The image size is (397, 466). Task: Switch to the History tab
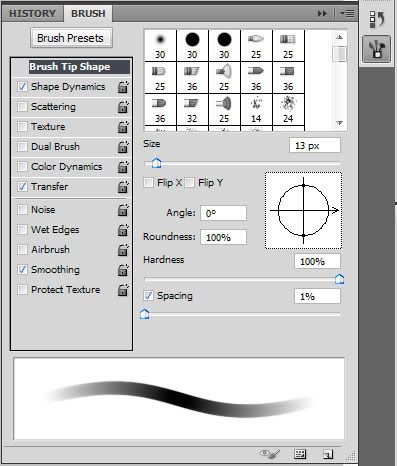pos(32,14)
